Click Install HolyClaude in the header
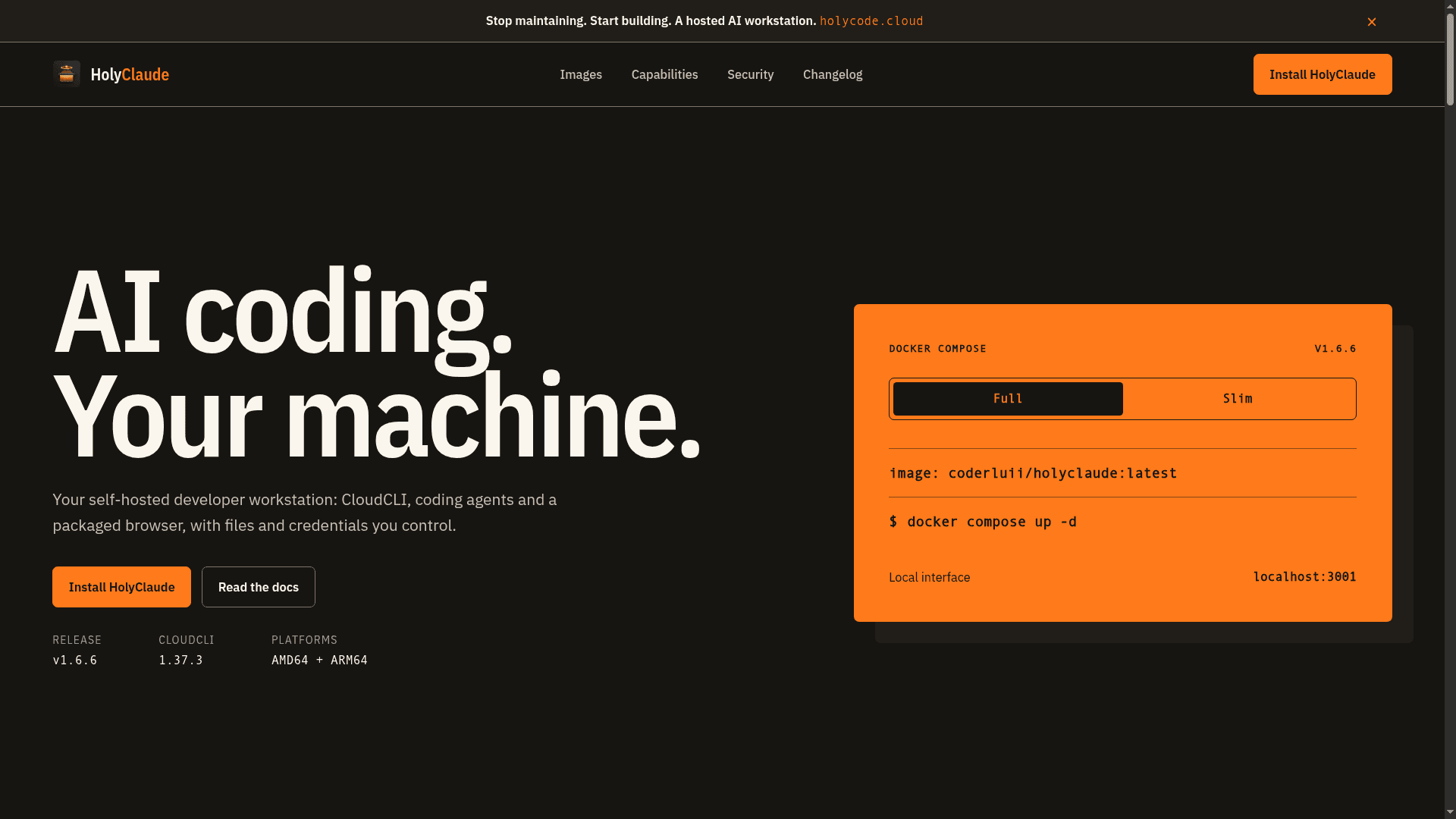 pos(1323,74)
